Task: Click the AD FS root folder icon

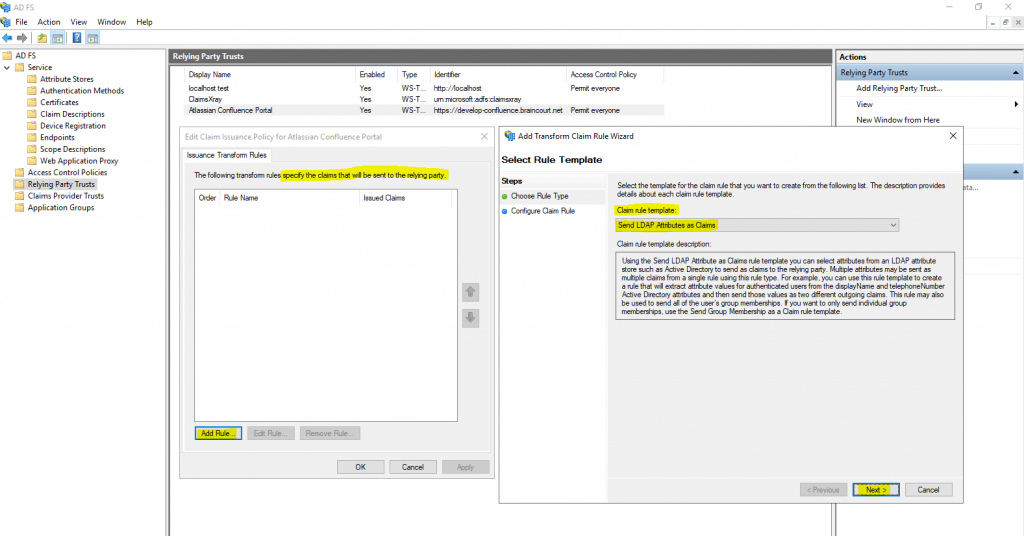Action: (7, 55)
